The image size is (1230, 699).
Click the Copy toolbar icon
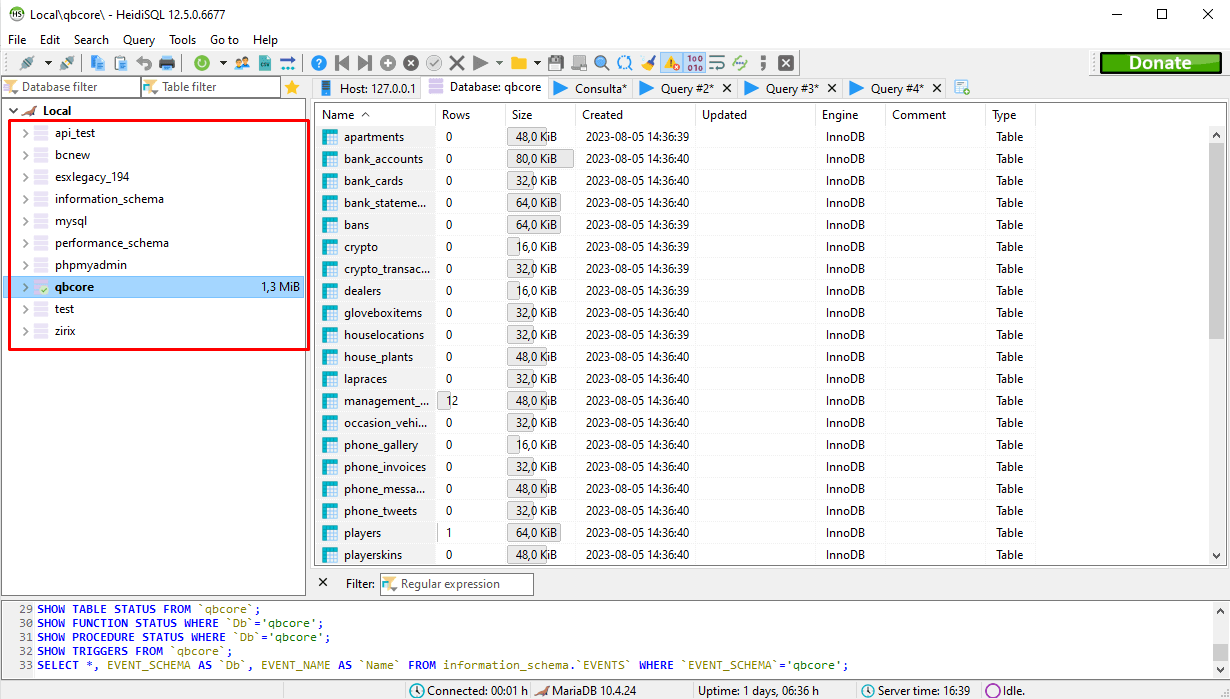[98, 63]
